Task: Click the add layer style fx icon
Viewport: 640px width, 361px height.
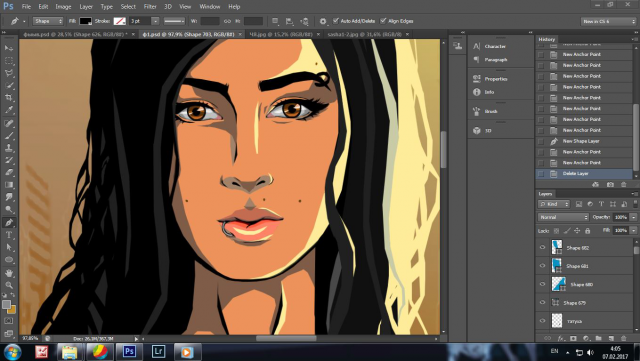Action: pos(561,338)
